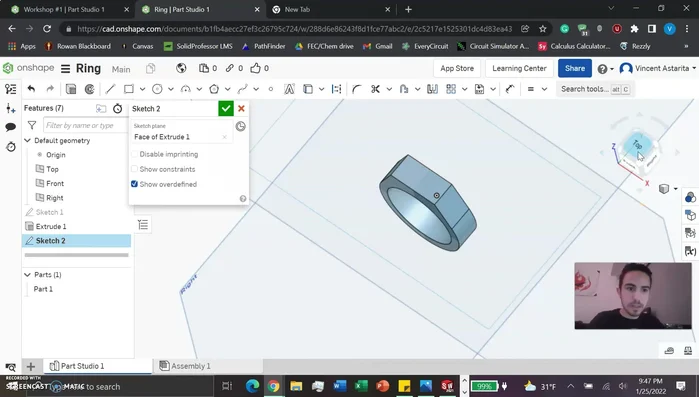Click the circular toolbar icon before Line
699x397 pixels.
[x=90, y=89]
